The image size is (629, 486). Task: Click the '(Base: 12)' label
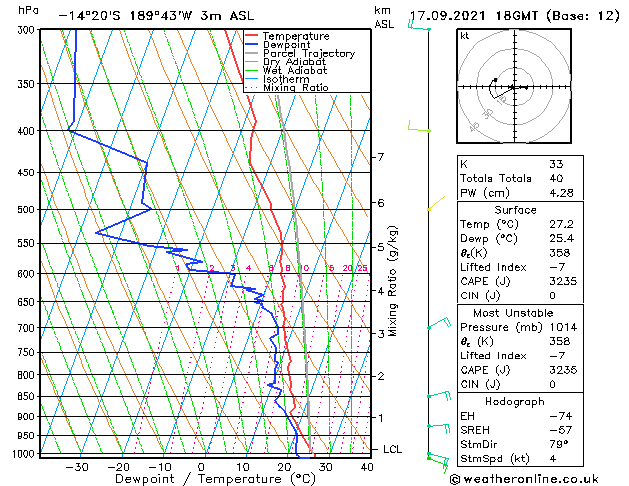583,16
